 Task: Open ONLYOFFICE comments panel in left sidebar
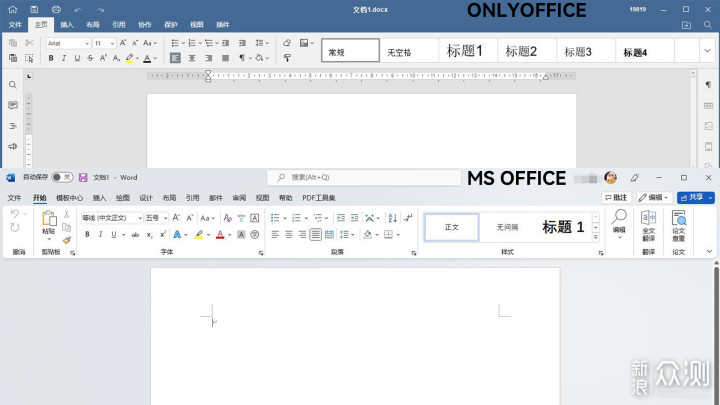click(x=13, y=105)
